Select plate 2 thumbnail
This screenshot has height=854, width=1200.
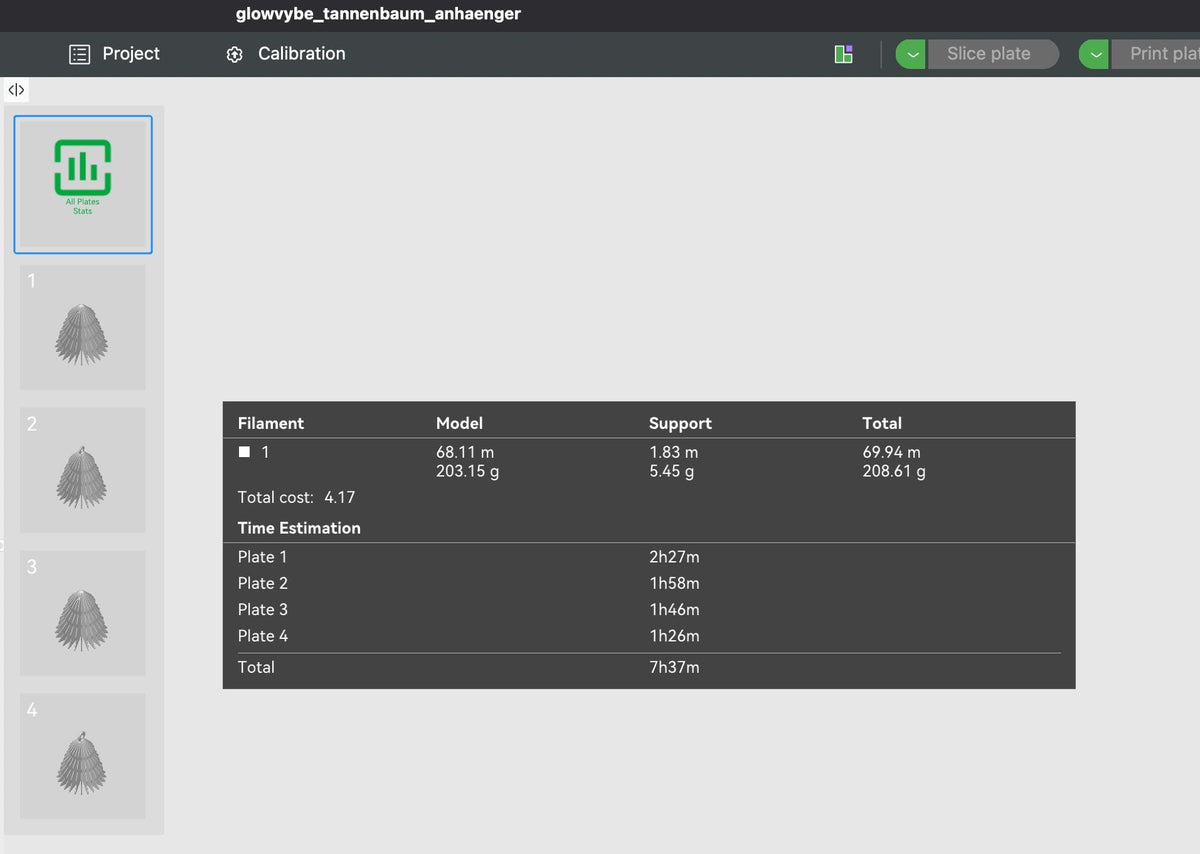(x=83, y=470)
